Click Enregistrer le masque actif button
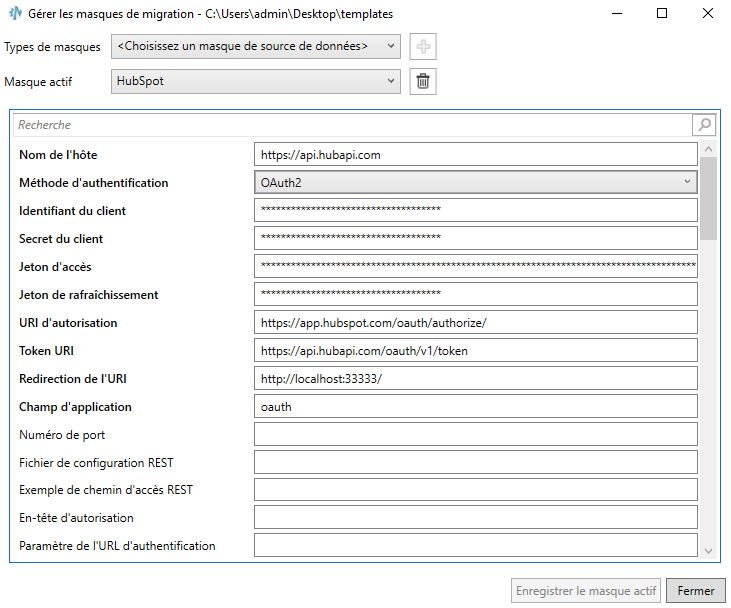 (586, 591)
